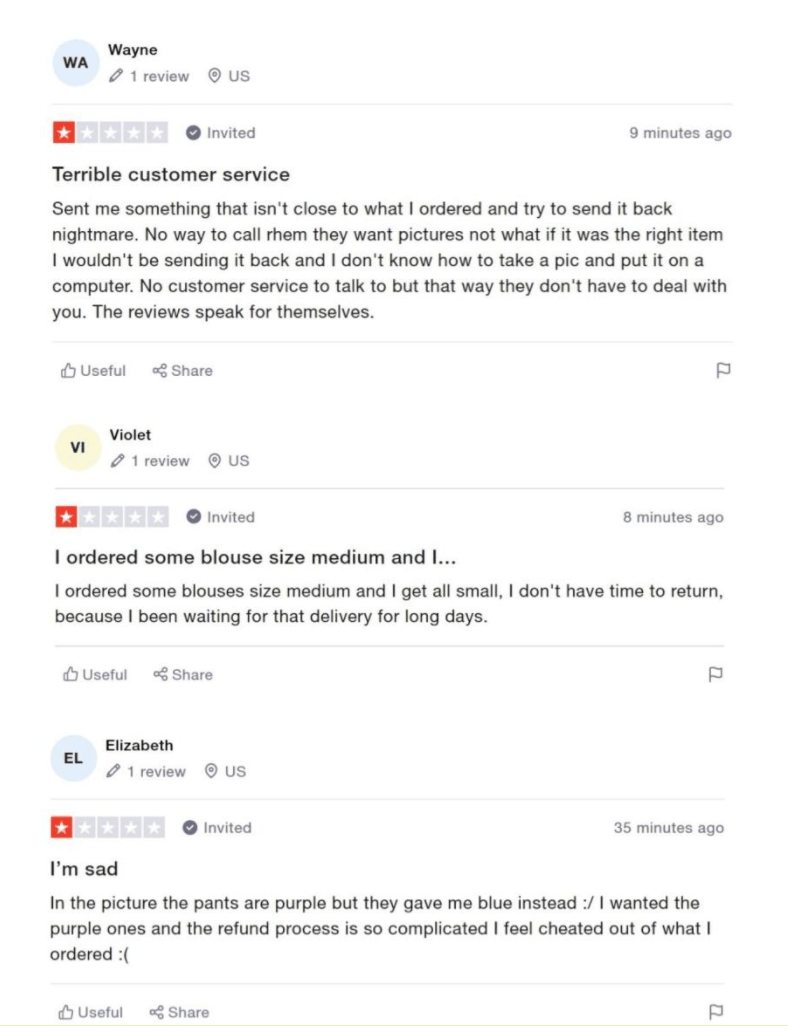The image size is (788, 1026).
Task: Click the username Violet
Action: pyautogui.click(x=131, y=435)
